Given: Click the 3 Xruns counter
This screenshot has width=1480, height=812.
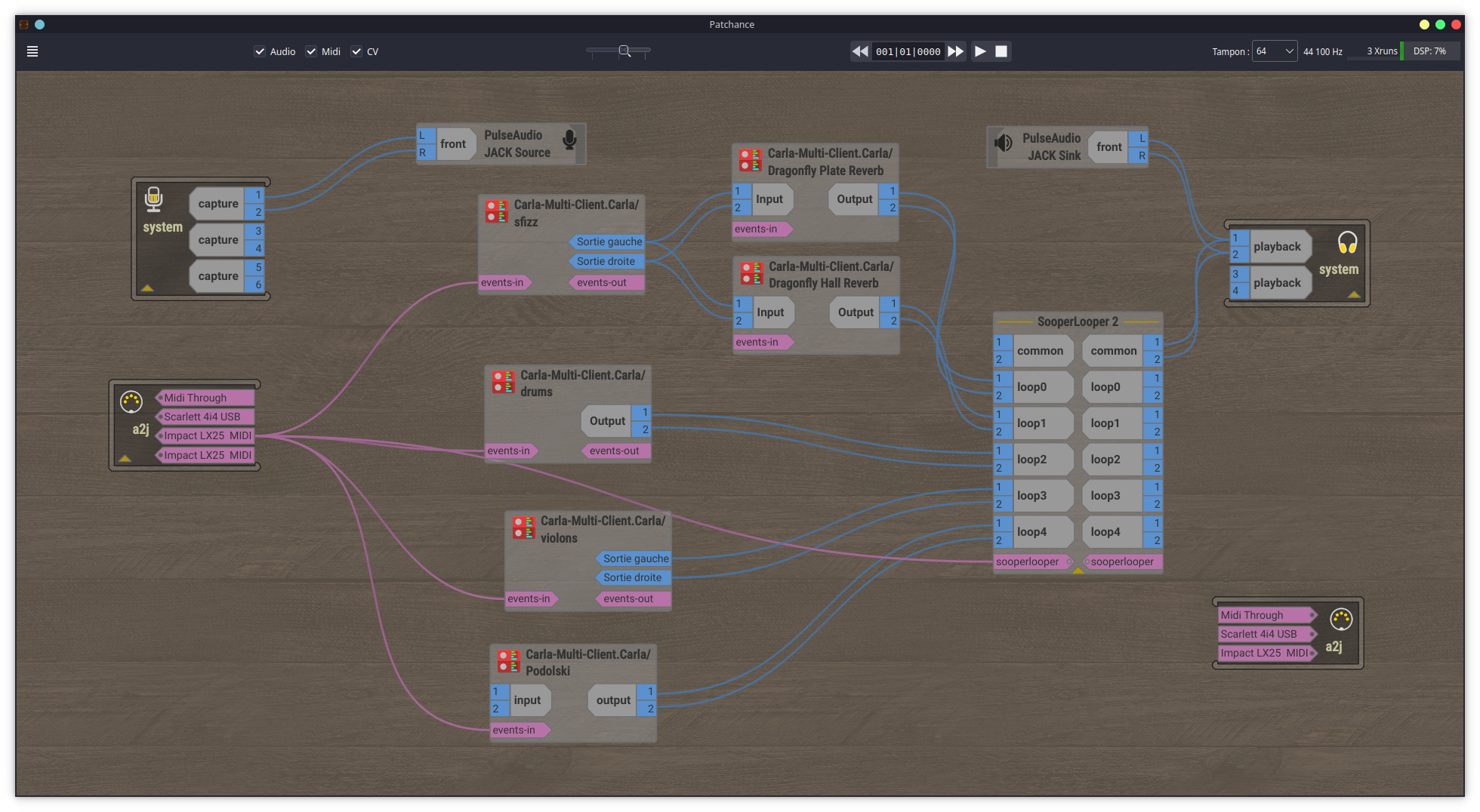Looking at the screenshot, I should tap(1381, 51).
